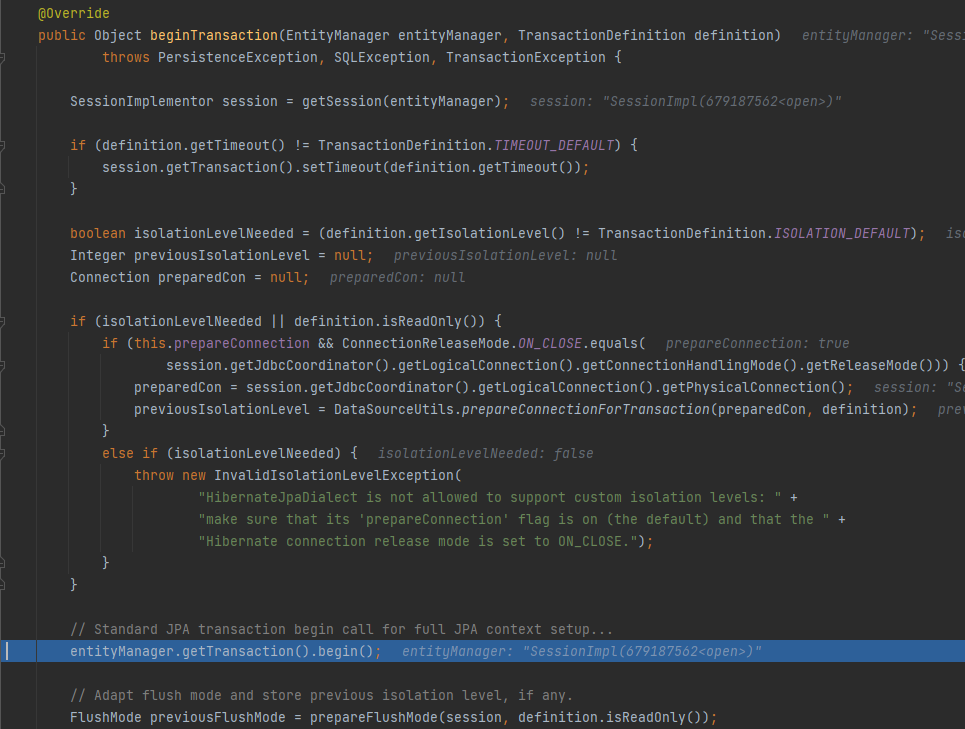965x729 pixels.
Task: Click the this.prepareConnection field reference
Action: pyautogui.click(x=222, y=344)
